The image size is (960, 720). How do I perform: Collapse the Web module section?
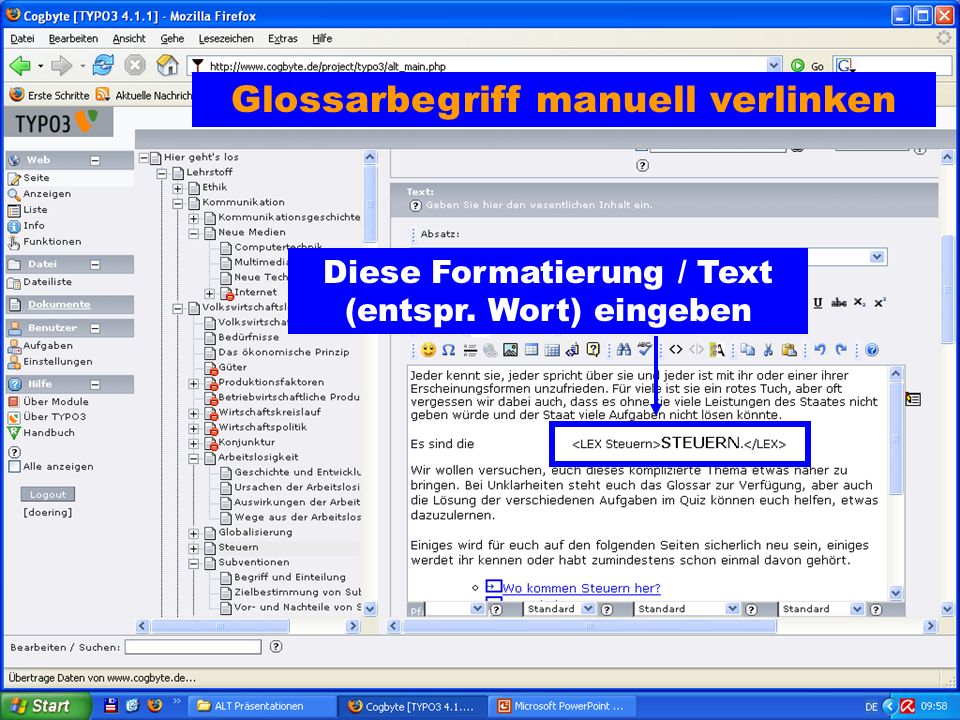tap(95, 160)
